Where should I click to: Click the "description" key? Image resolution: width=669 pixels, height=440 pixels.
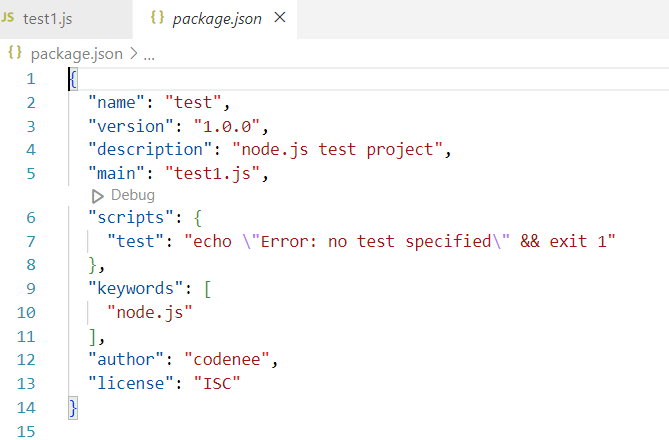pyautogui.click(x=150, y=150)
